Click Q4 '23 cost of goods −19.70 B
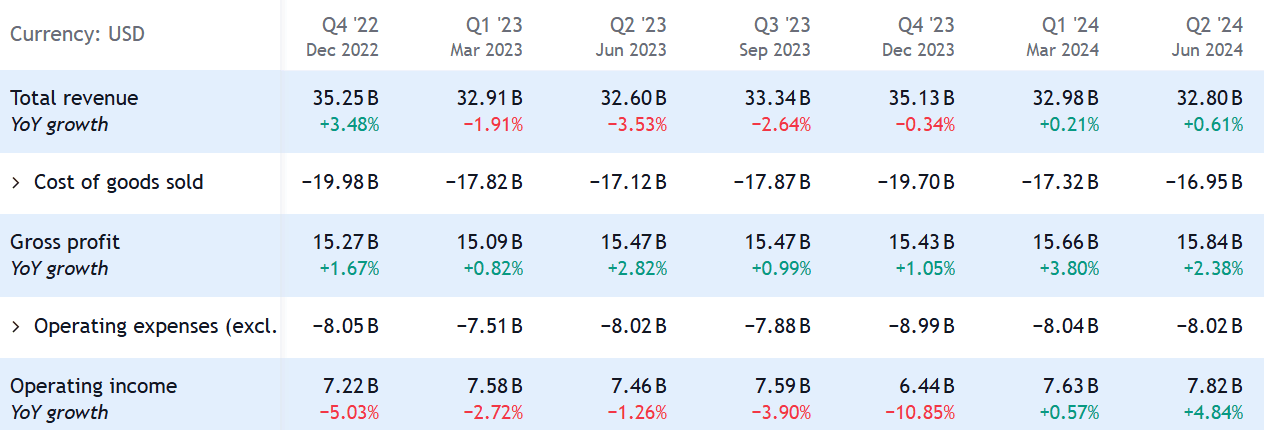The width and height of the screenshot is (1264, 430). (916, 182)
